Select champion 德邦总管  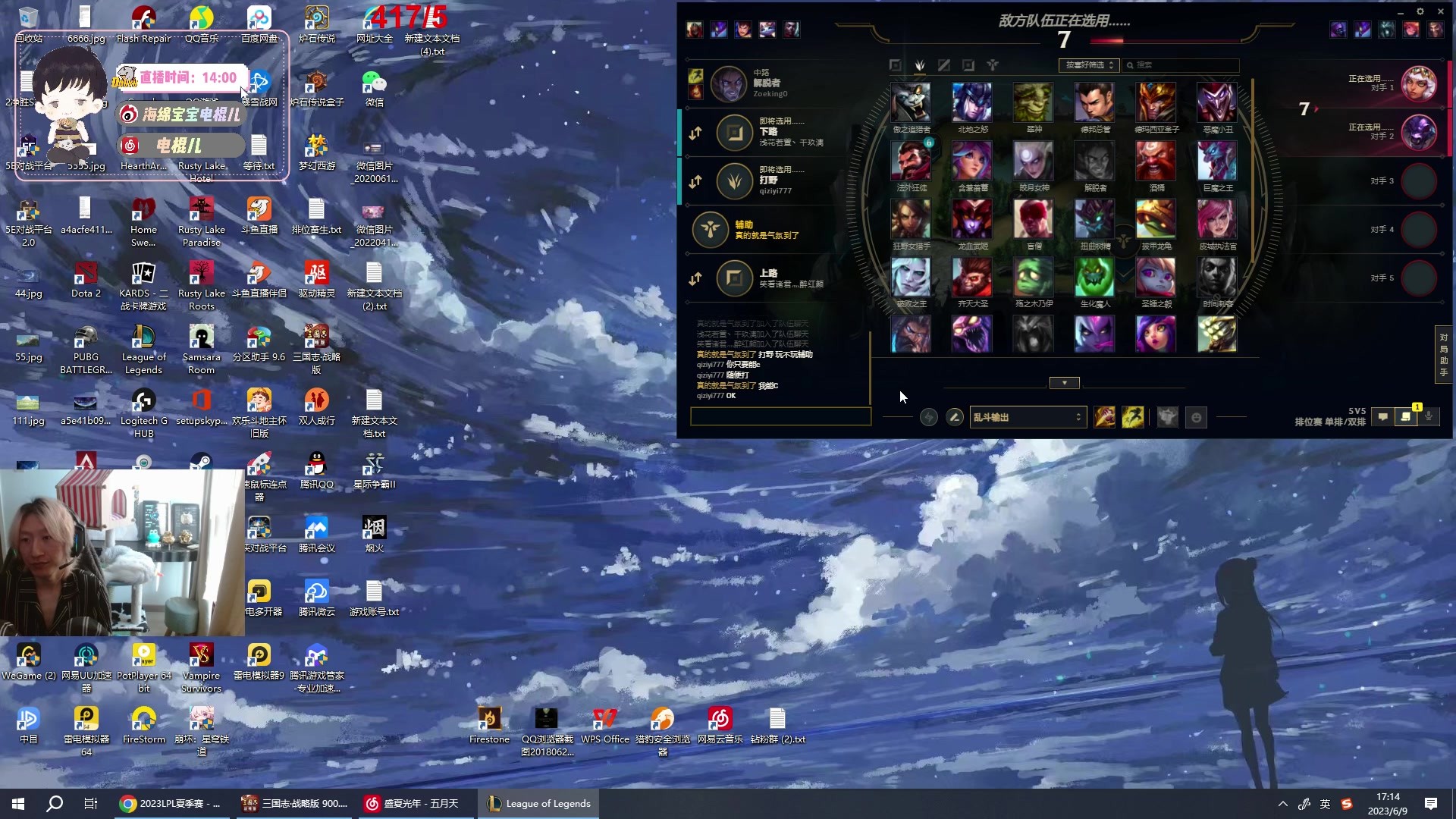(1094, 102)
